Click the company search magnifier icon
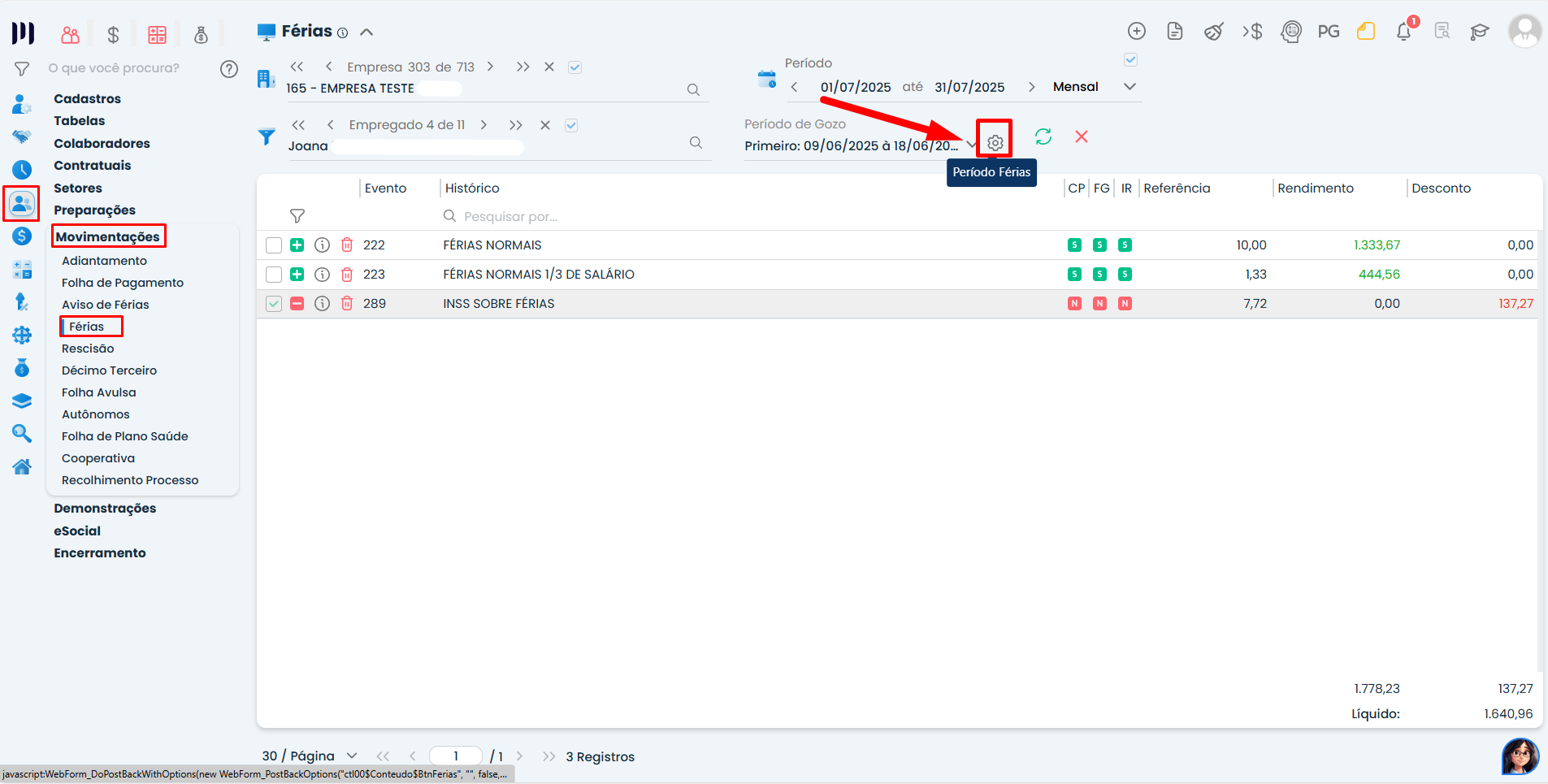Viewport: 1548px width, 784px height. (x=693, y=89)
